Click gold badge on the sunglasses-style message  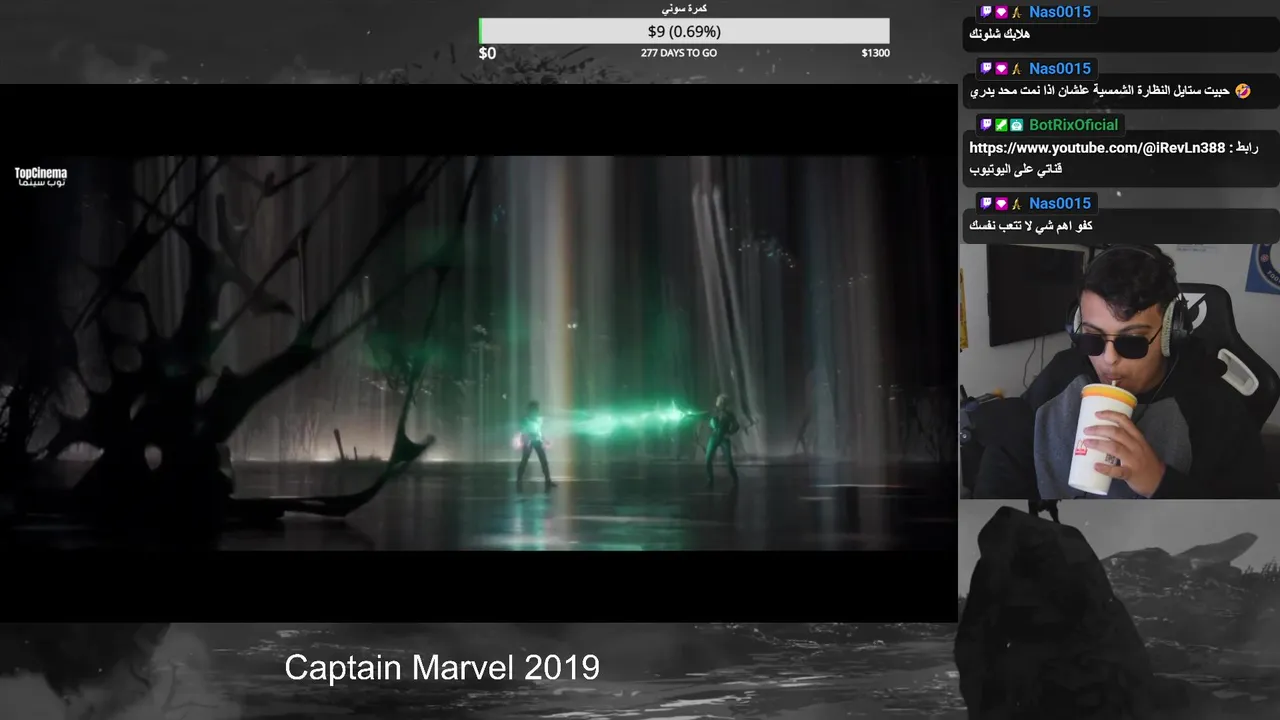click(1016, 69)
